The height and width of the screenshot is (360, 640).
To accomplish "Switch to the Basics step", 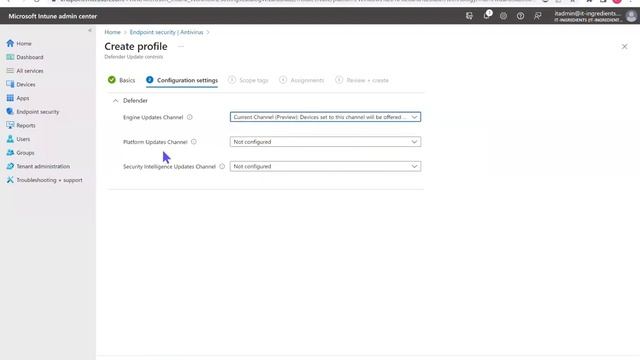I will (x=121, y=80).
